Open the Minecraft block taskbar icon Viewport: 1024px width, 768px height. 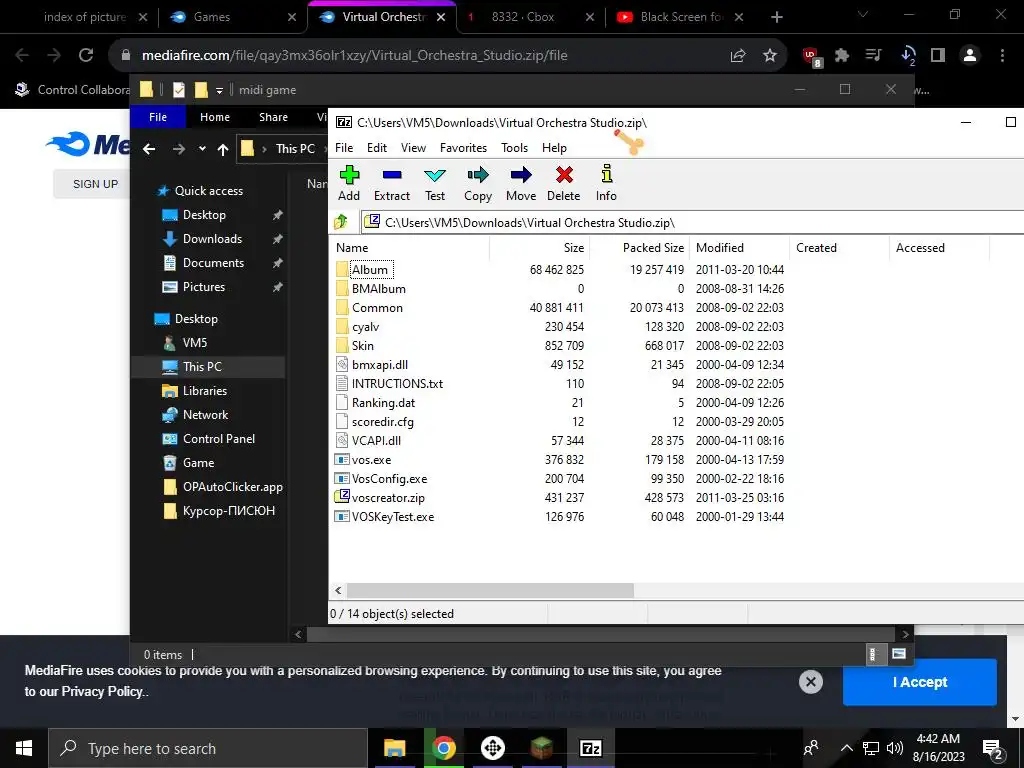(x=541, y=748)
